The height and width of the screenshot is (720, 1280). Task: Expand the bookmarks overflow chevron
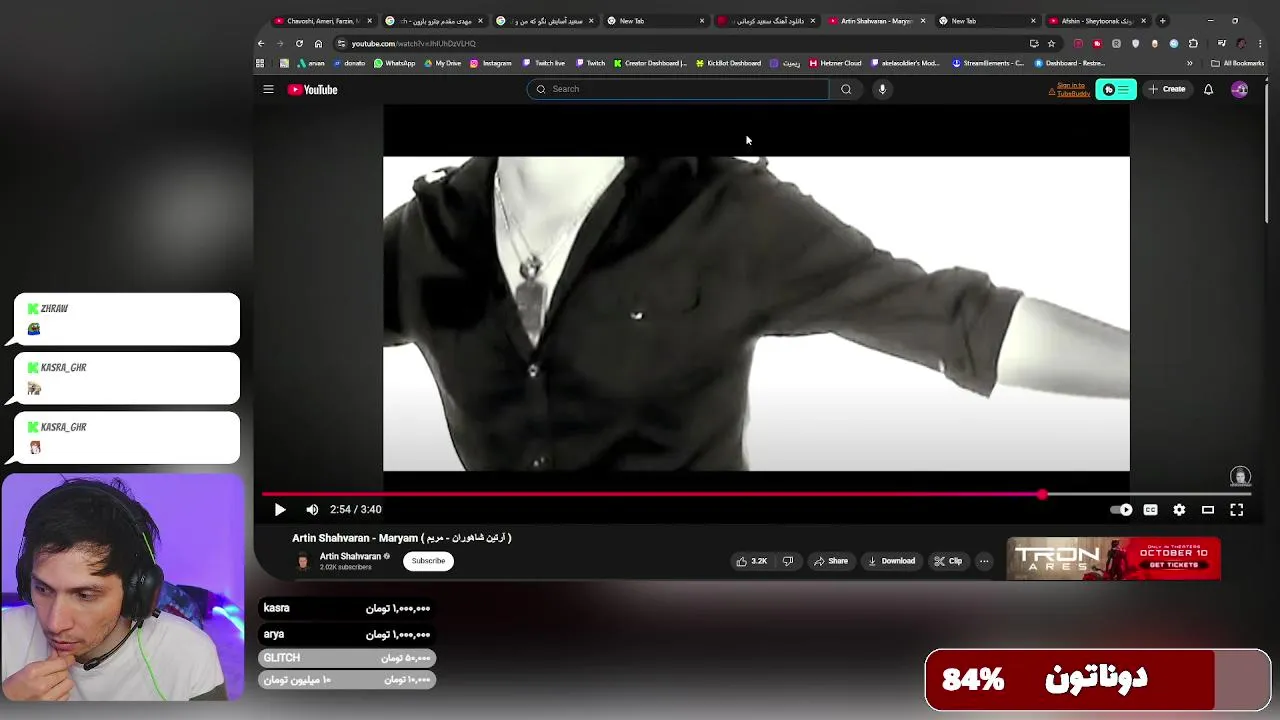tap(1189, 63)
